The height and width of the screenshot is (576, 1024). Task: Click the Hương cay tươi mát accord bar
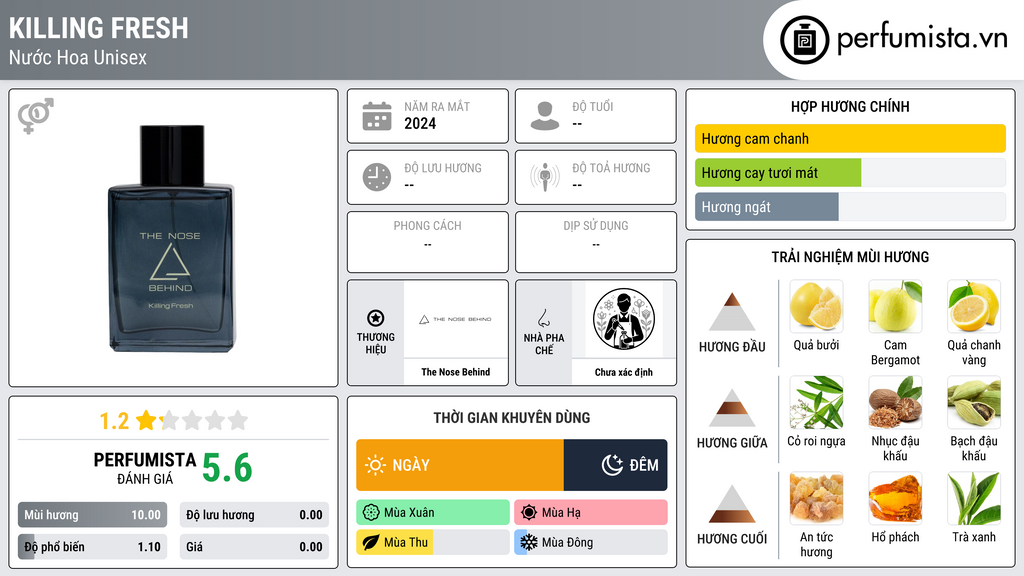(850, 173)
